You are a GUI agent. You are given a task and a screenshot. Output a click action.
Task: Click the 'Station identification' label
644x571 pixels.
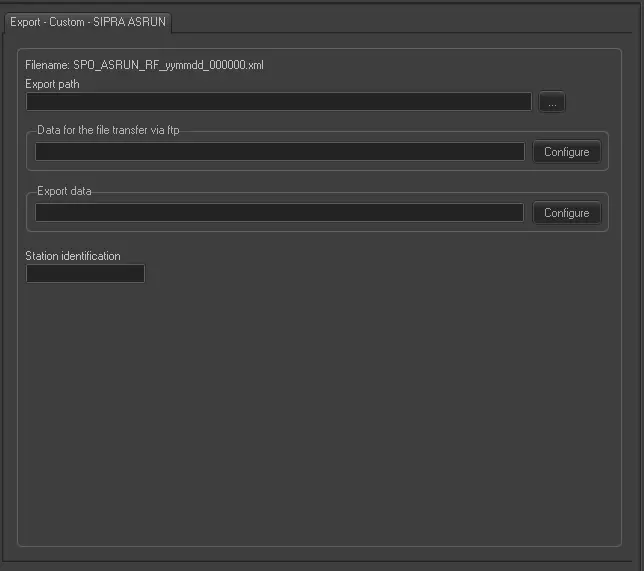tap(73, 256)
